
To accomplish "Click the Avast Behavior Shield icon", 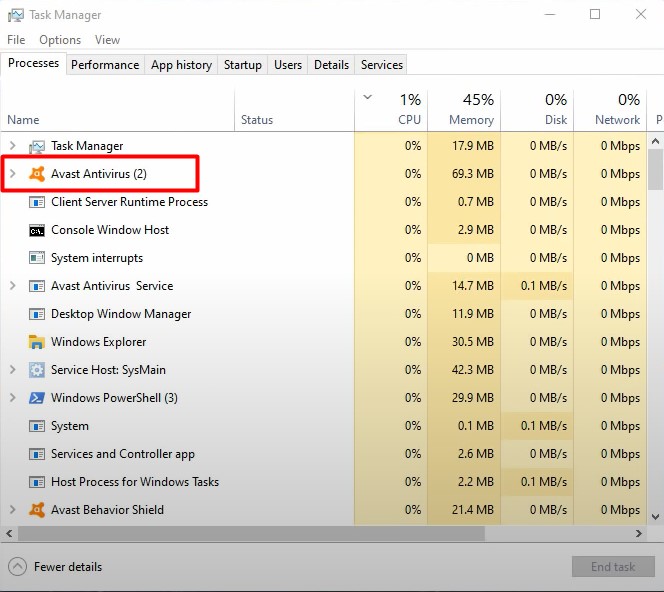I will (x=37, y=510).
